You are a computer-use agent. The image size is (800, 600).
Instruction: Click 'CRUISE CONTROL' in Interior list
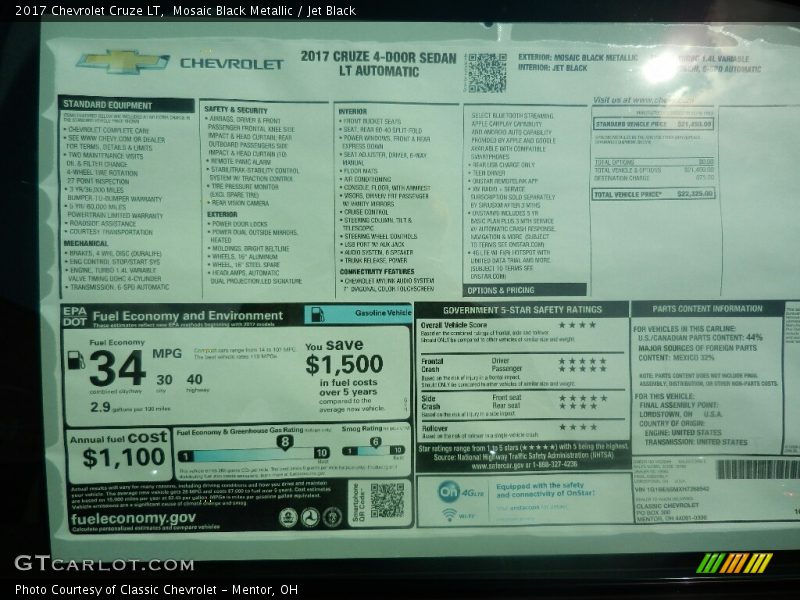(364, 212)
